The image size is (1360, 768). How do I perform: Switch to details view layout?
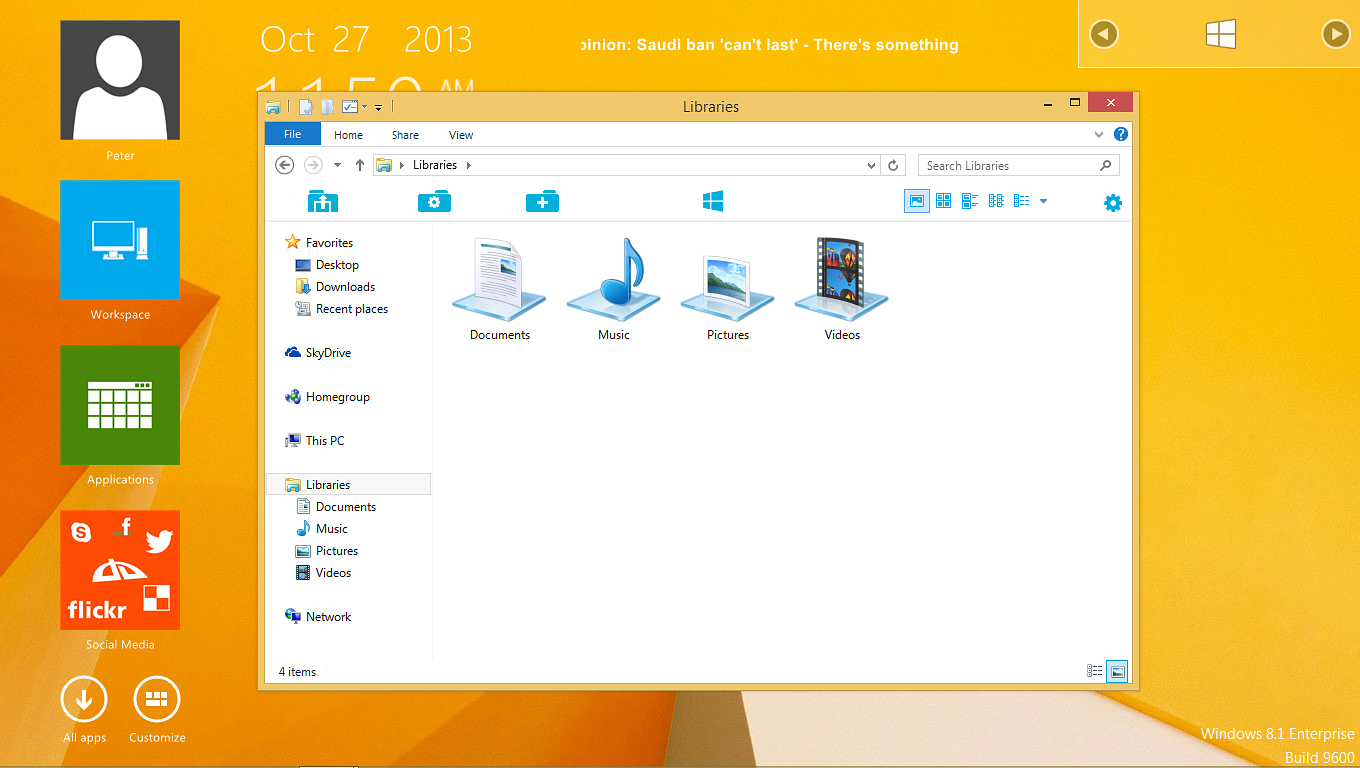click(x=1018, y=200)
